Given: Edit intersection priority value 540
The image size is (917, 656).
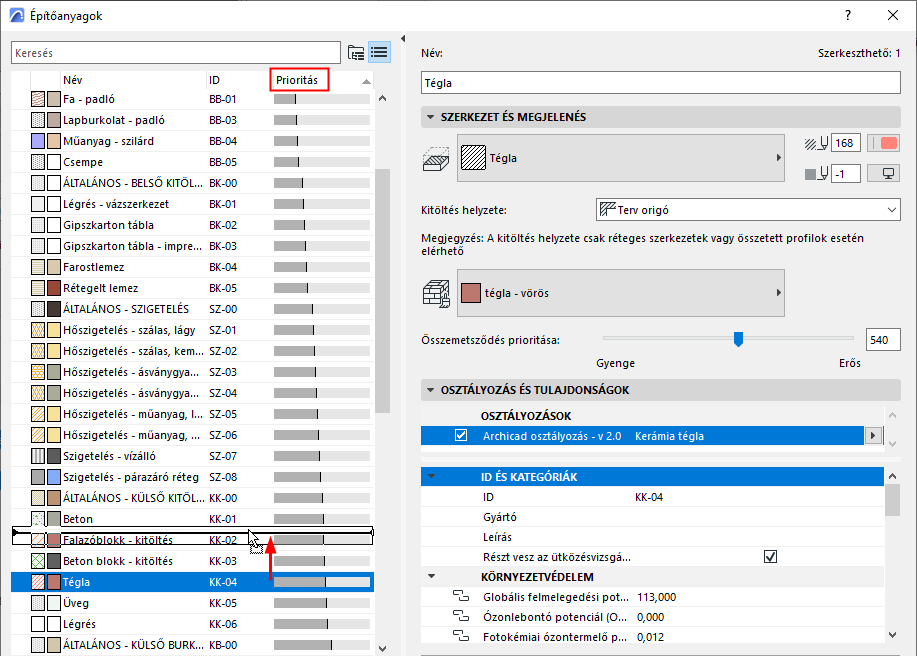Looking at the screenshot, I should (882, 340).
